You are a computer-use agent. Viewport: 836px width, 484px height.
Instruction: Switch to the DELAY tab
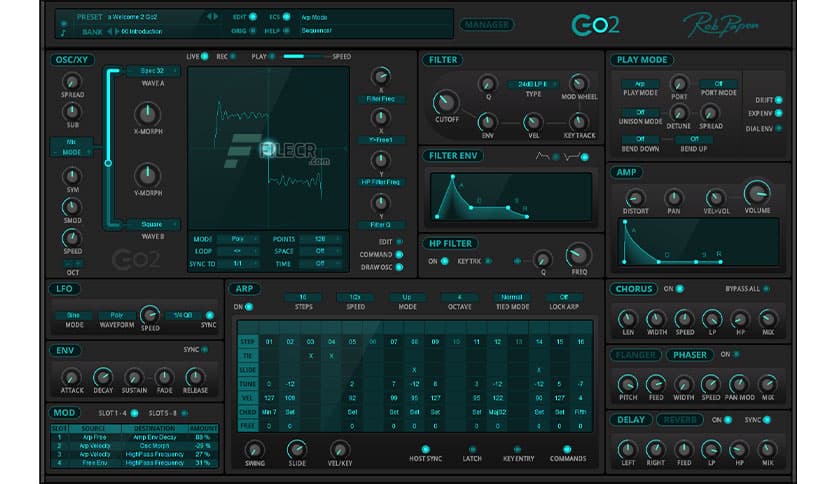[631, 420]
